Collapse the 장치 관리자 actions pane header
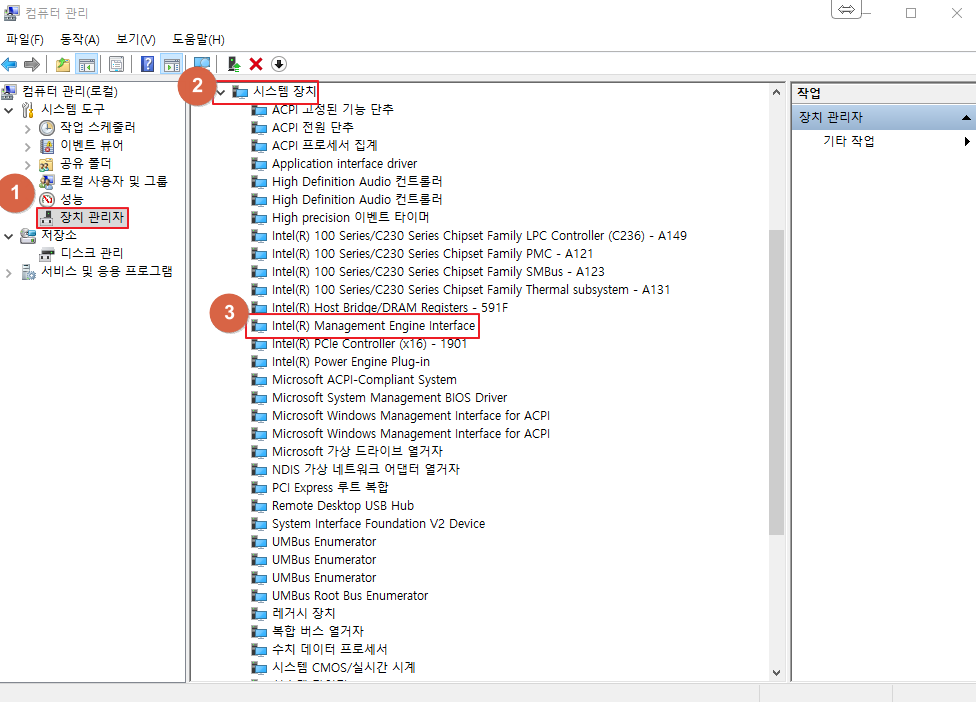This screenshot has width=976, height=702. coord(965,118)
